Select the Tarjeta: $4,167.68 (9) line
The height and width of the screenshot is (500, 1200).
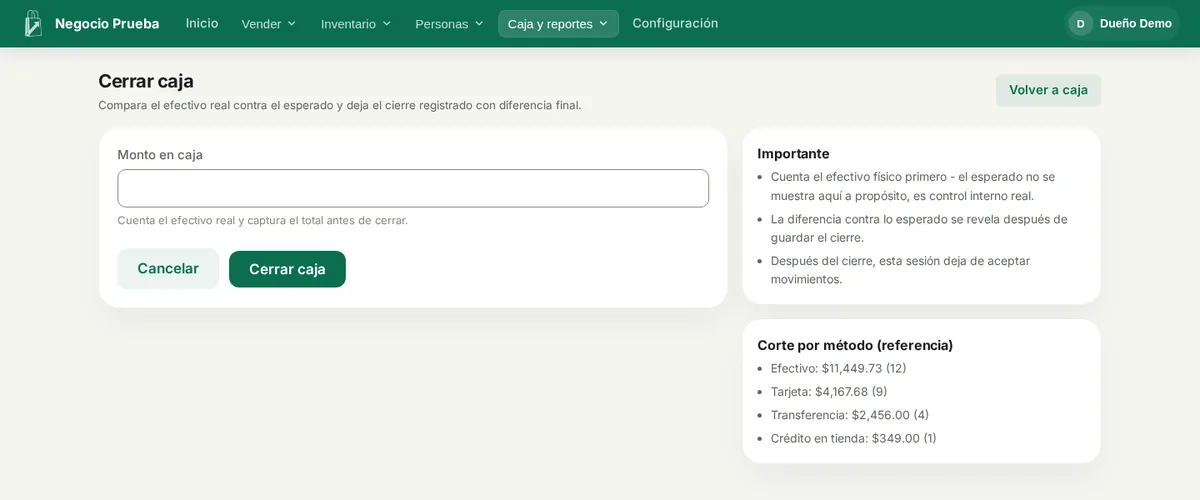829,391
